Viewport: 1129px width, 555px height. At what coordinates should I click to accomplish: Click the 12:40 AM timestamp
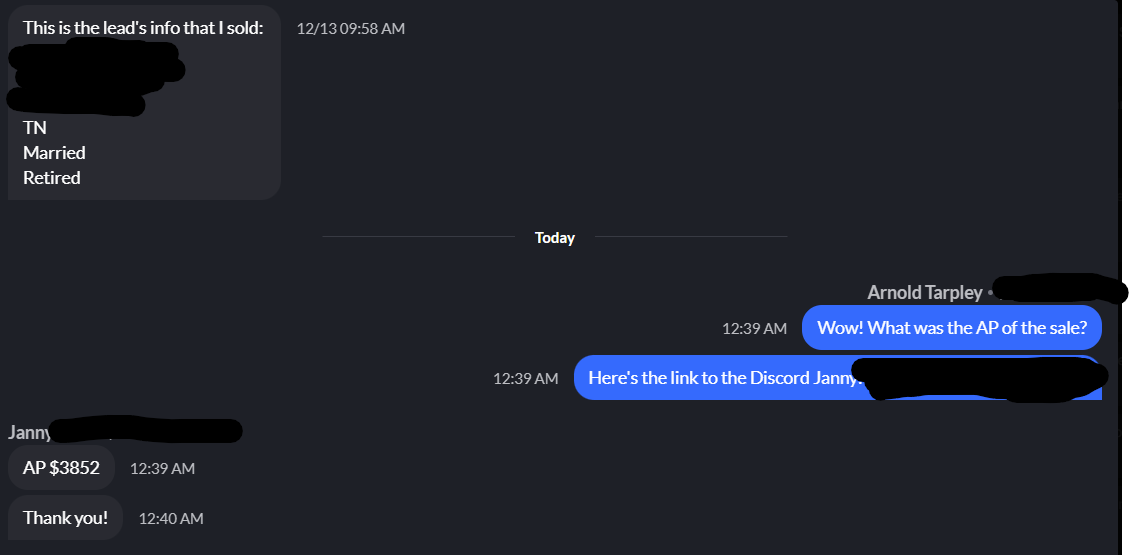(x=171, y=518)
